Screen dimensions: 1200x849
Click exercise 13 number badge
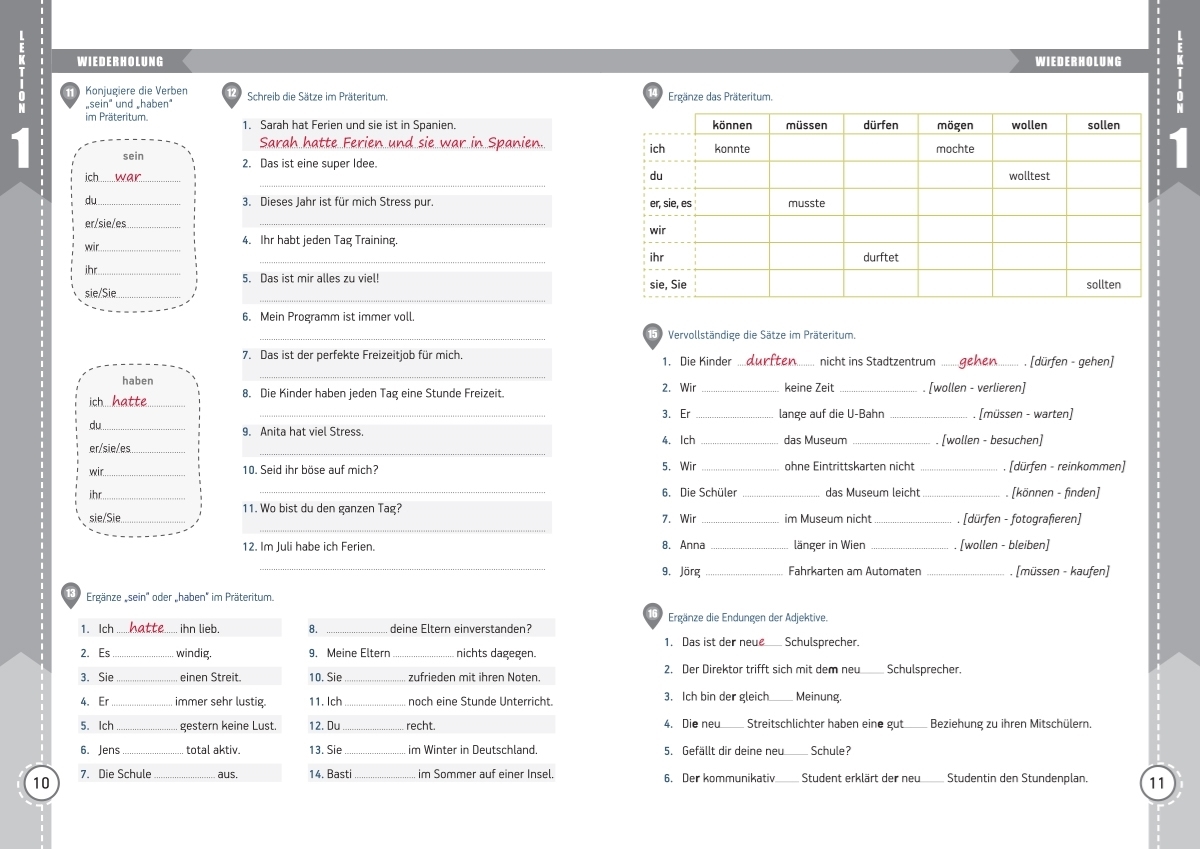pyautogui.click(x=69, y=594)
